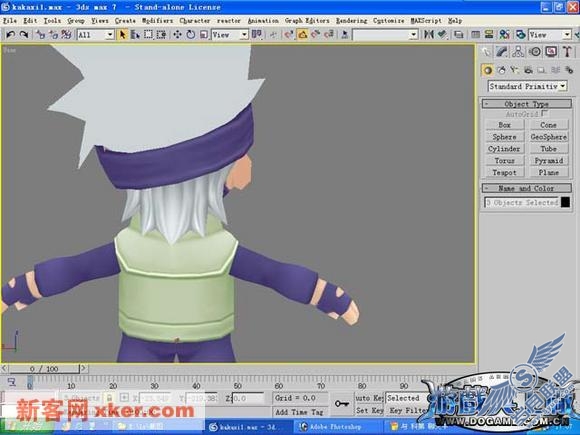
Task: Select the Helpers category icon
Action: click(542, 70)
